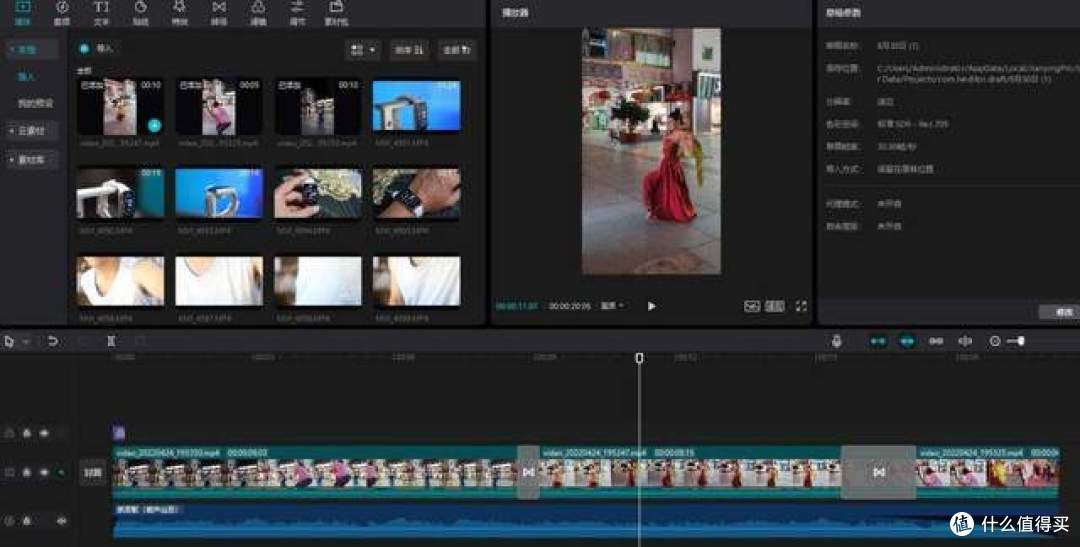
Task: Open the 音频 audio tab
Action: 62,12
